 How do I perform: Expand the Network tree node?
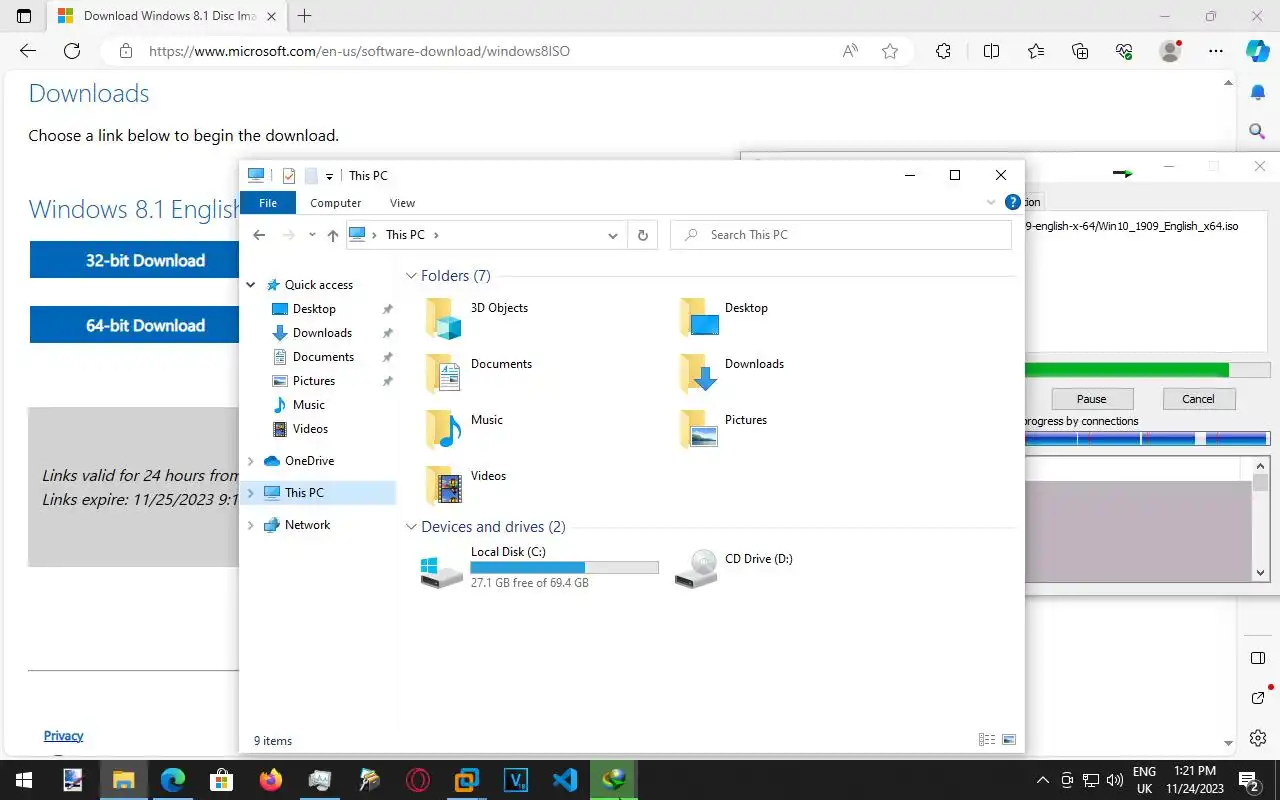(x=251, y=525)
